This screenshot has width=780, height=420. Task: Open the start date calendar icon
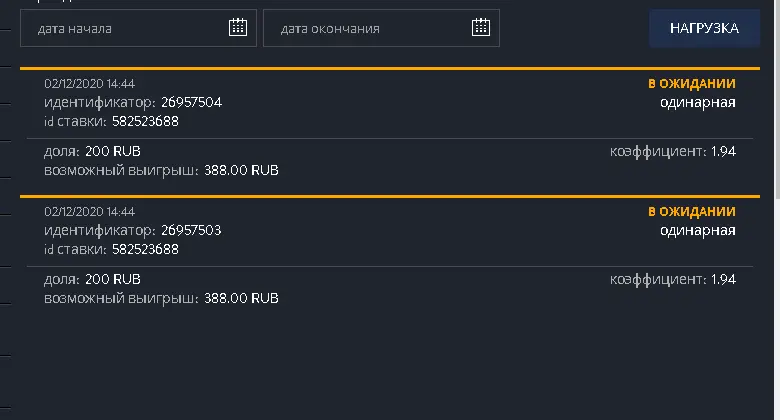(238, 27)
